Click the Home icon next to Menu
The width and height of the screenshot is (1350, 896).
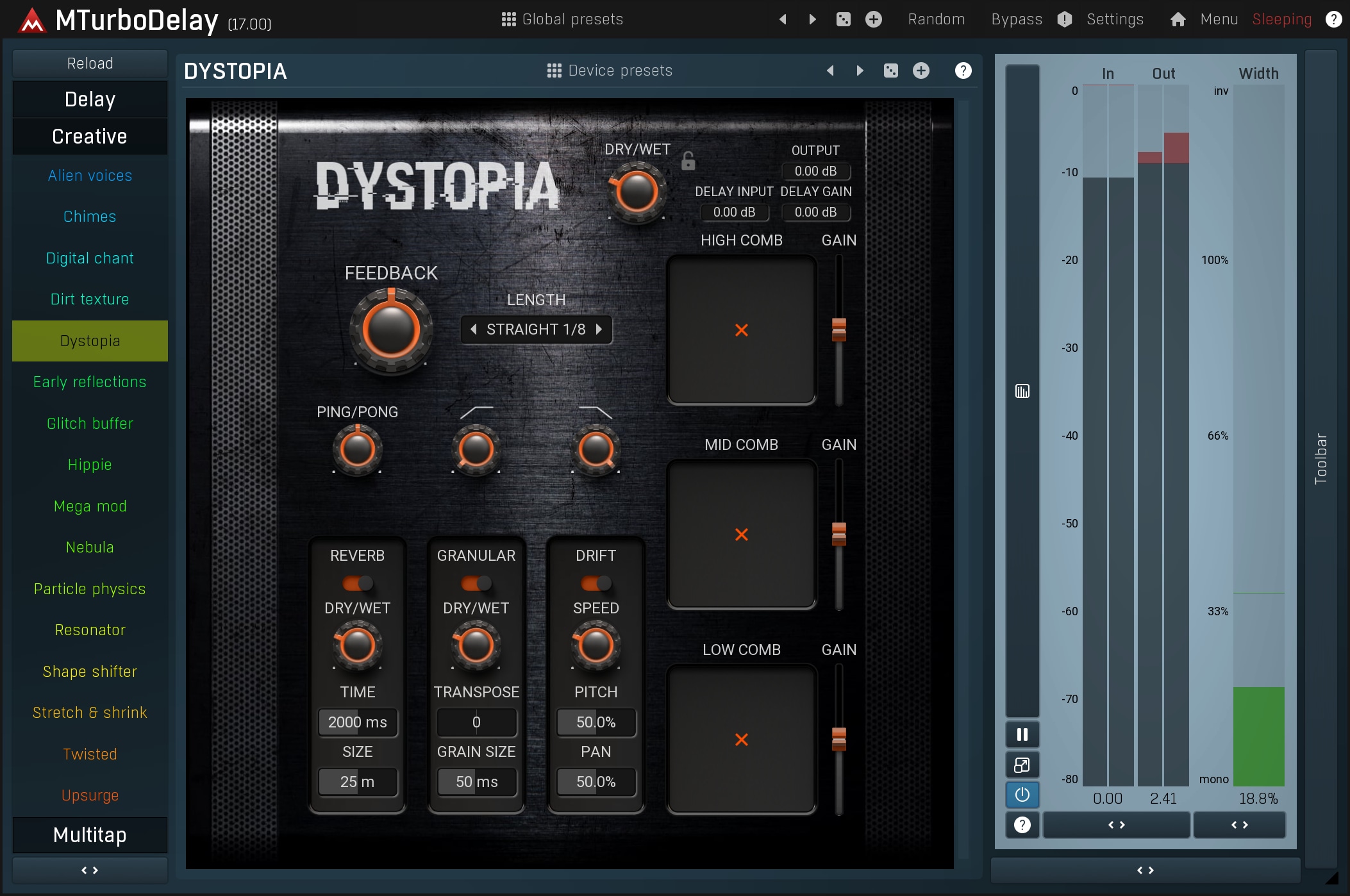tap(1178, 19)
